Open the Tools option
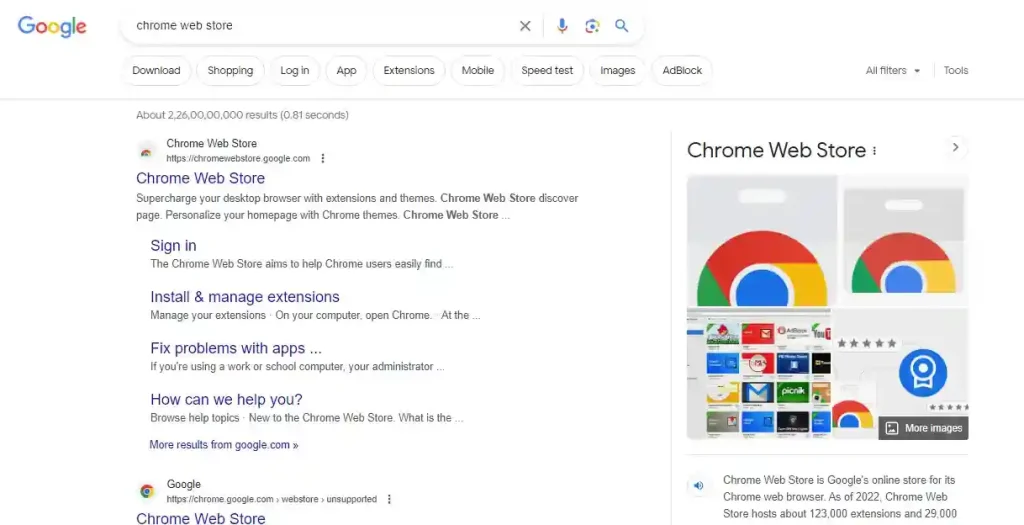 (955, 71)
